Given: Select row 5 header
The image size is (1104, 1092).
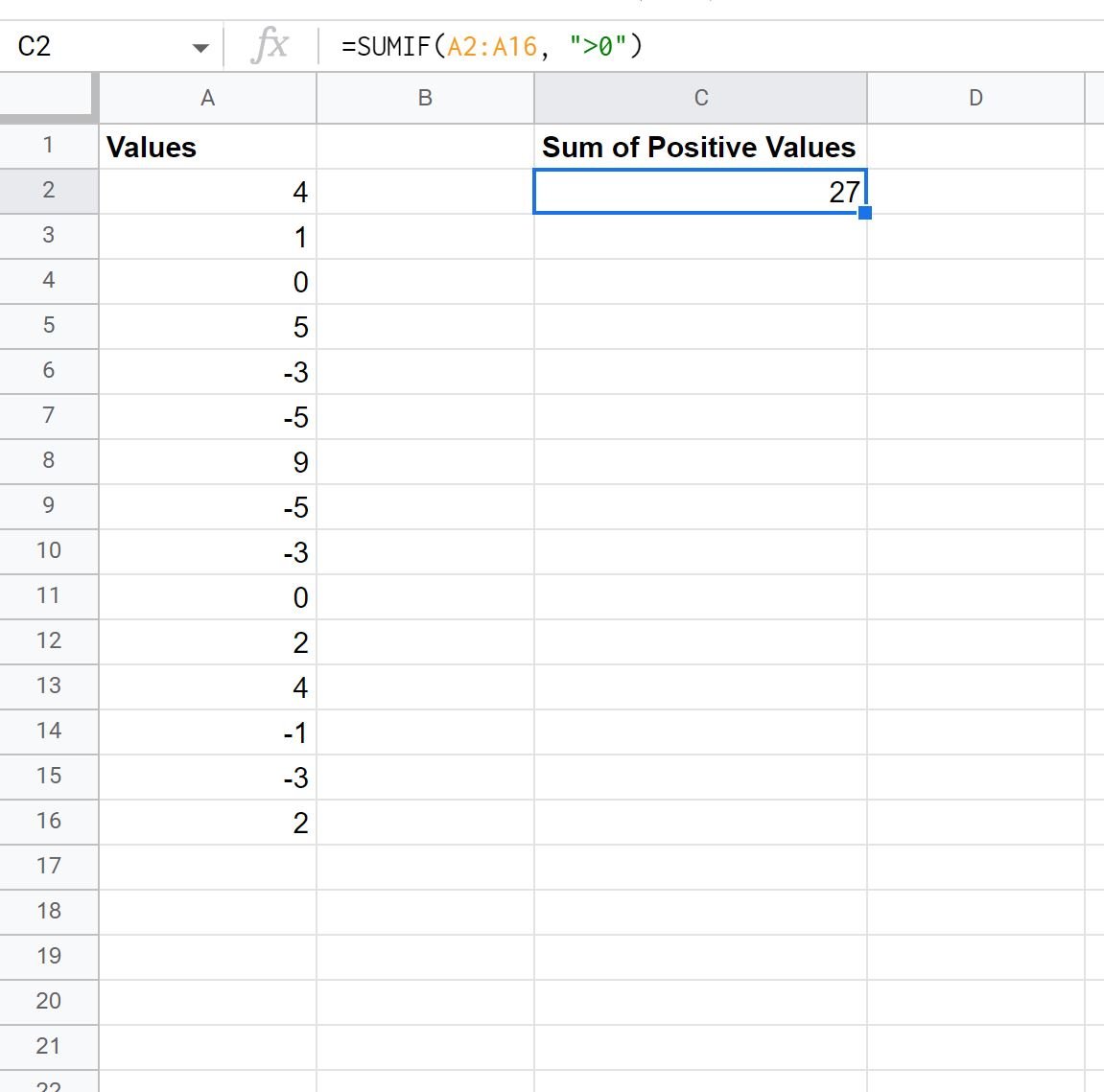Looking at the screenshot, I should coord(49,327).
